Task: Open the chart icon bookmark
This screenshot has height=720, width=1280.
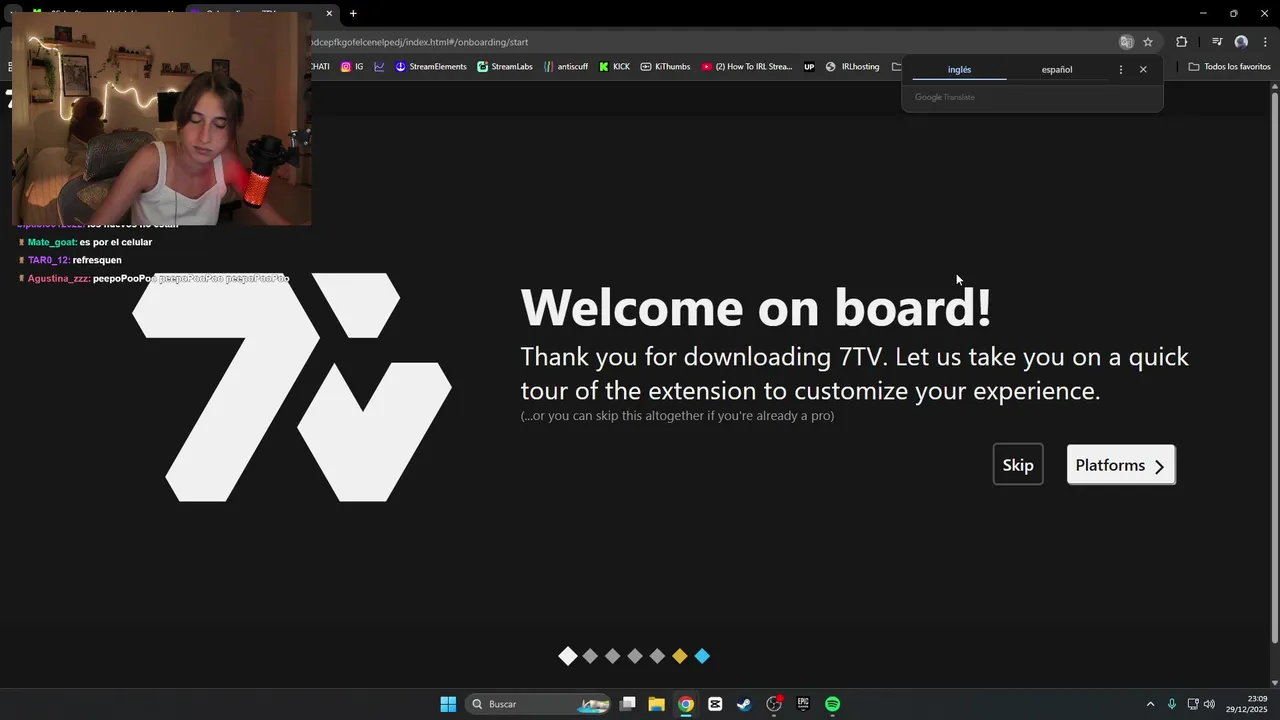Action: tap(380, 67)
